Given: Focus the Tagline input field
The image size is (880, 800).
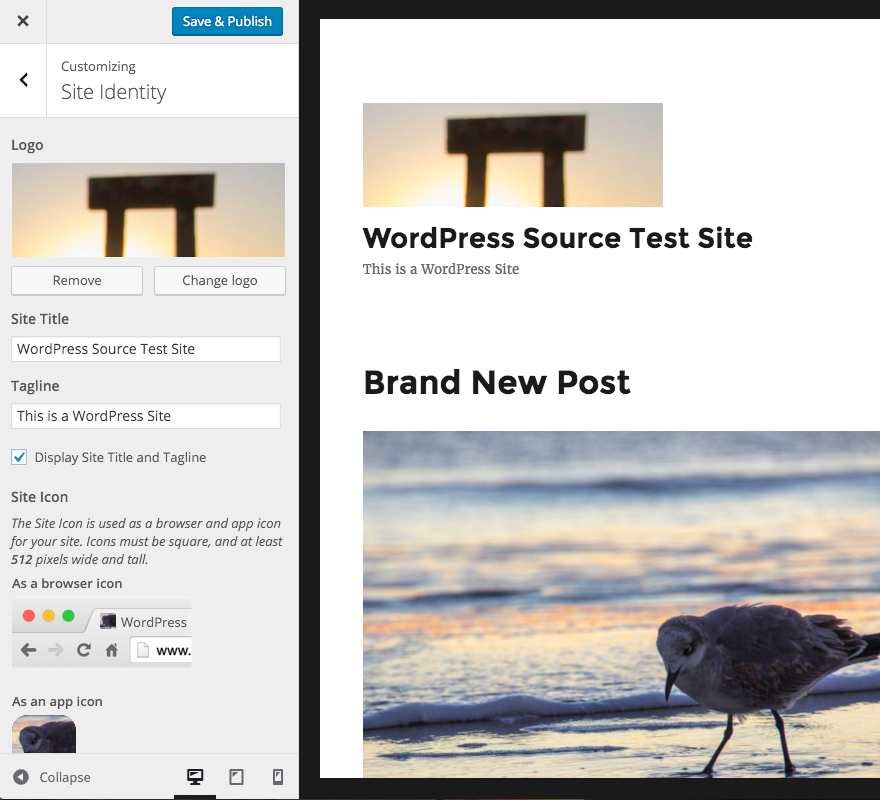Looking at the screenshot, I should click(146, 416).
